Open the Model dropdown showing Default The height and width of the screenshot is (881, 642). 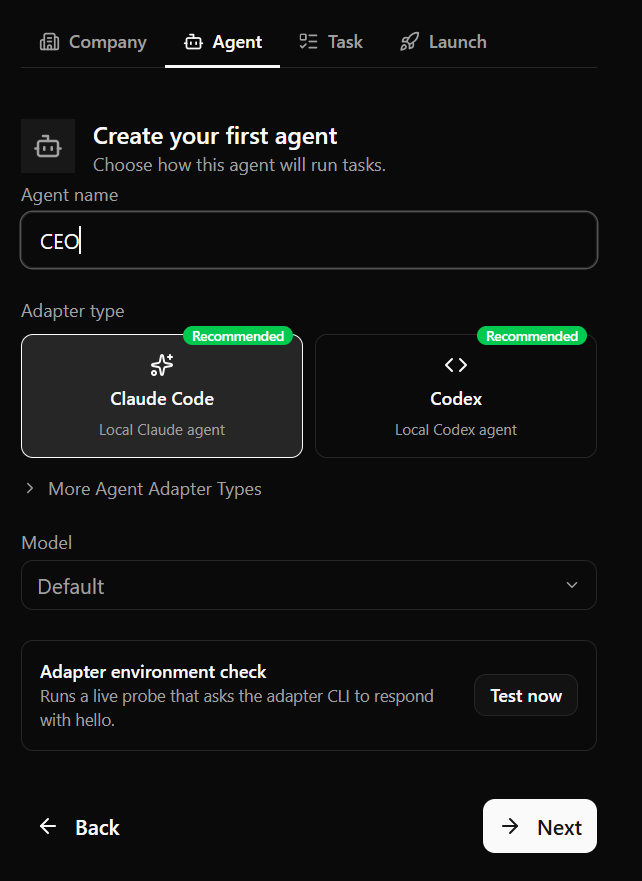(x=309, y=585)
